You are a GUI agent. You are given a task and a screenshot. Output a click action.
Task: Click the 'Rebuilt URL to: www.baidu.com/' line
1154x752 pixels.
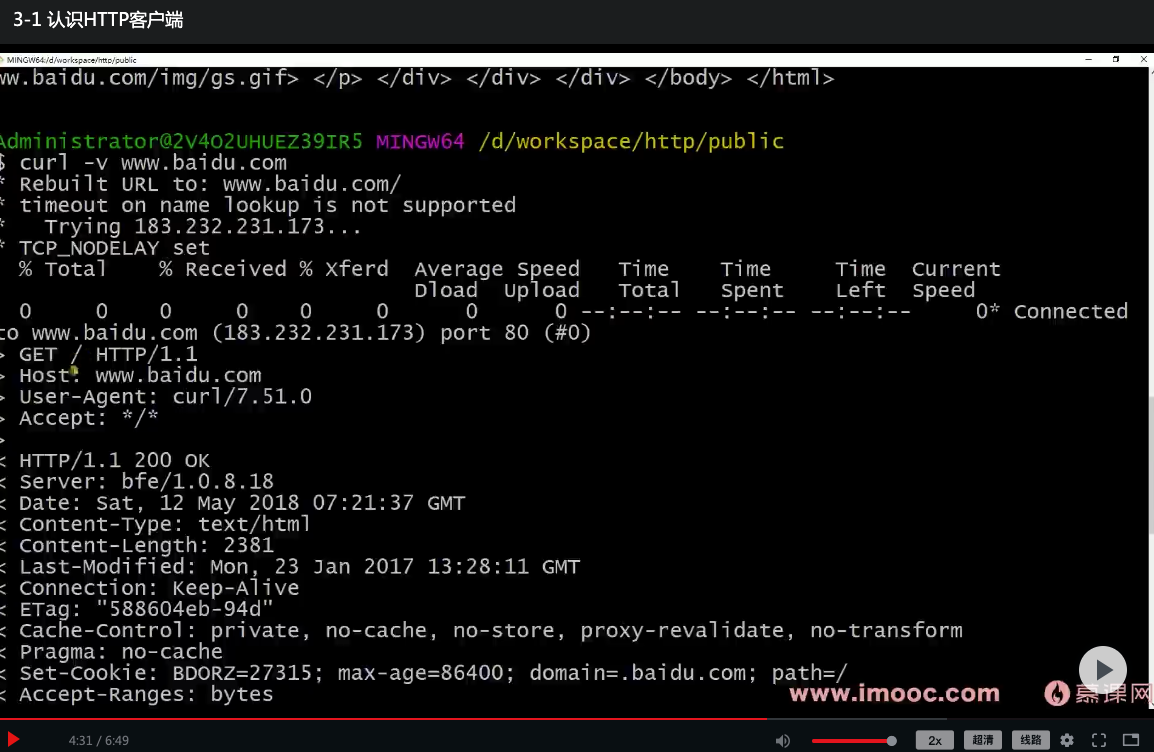click(x=210, y=184)
